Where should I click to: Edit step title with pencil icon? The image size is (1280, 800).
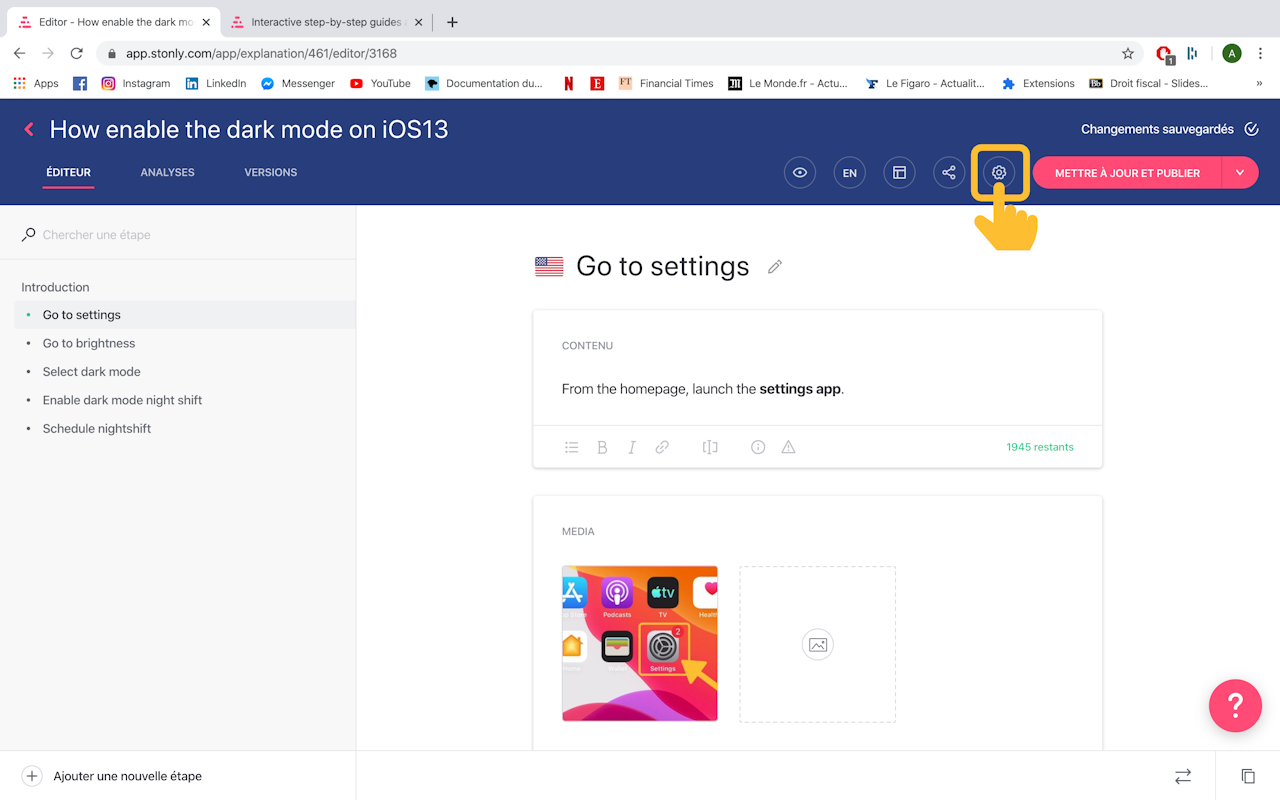(x=775, y=267)
